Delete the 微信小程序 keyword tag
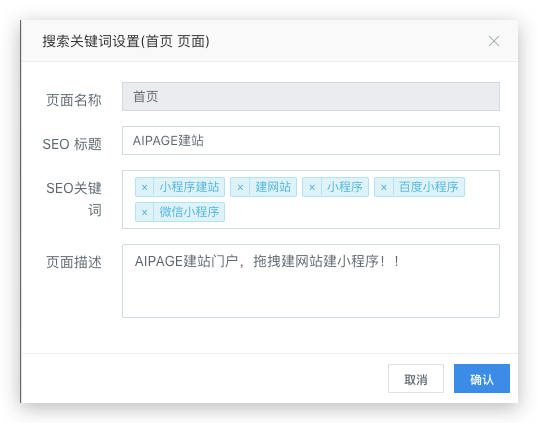This screenshot has width=538, height=423. click(144, 212)
